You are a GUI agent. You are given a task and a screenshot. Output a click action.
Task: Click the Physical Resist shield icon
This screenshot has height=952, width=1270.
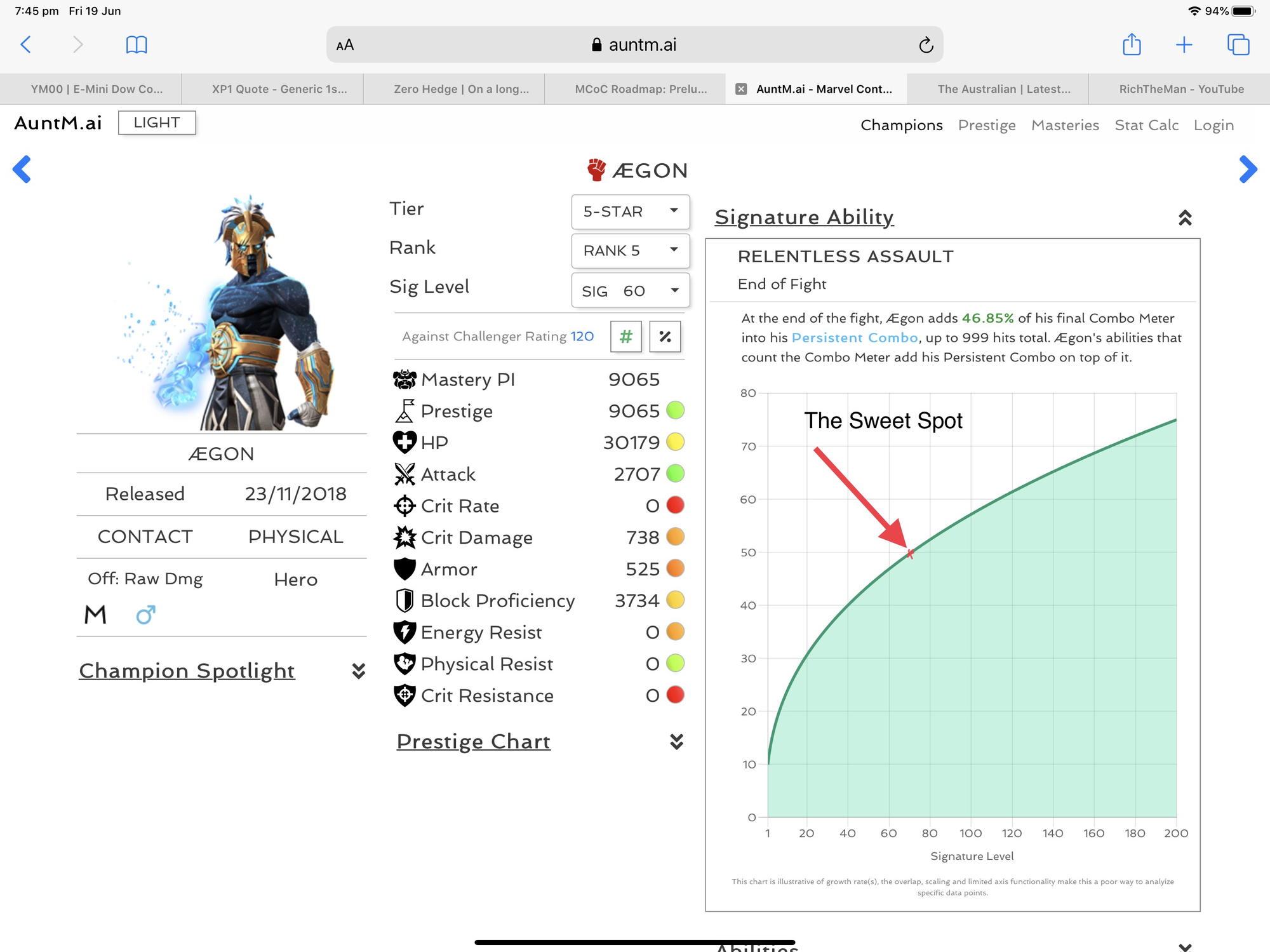tap(404, 664)
